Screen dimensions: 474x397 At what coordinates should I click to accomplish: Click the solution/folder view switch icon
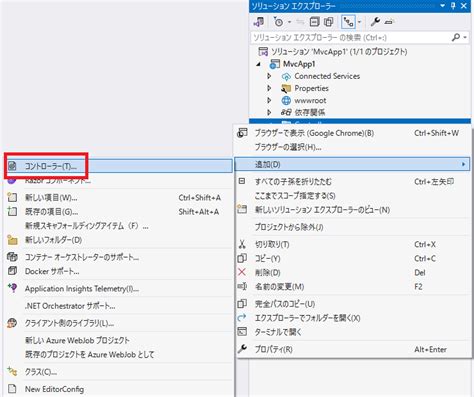point(259,22)
